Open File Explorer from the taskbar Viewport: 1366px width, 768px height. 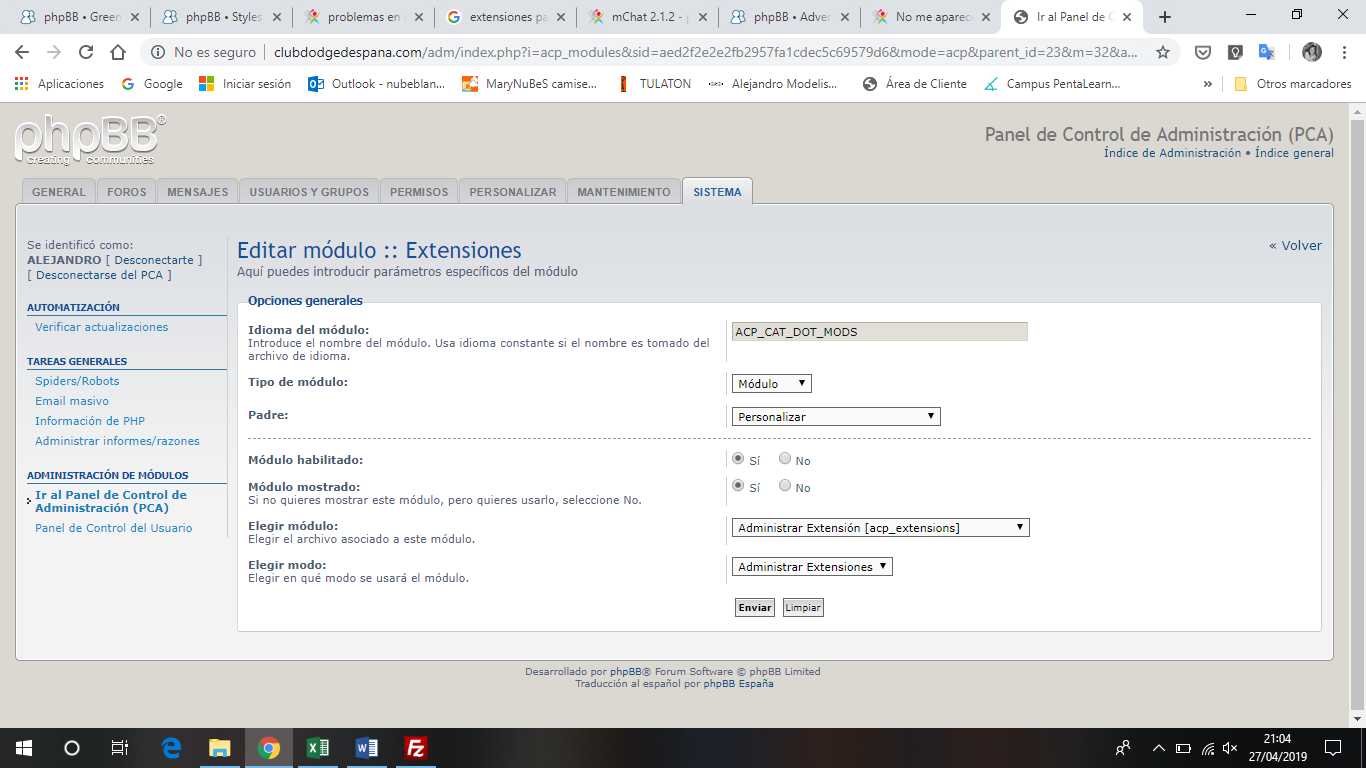pyautogui.click(x=220, y=748)
